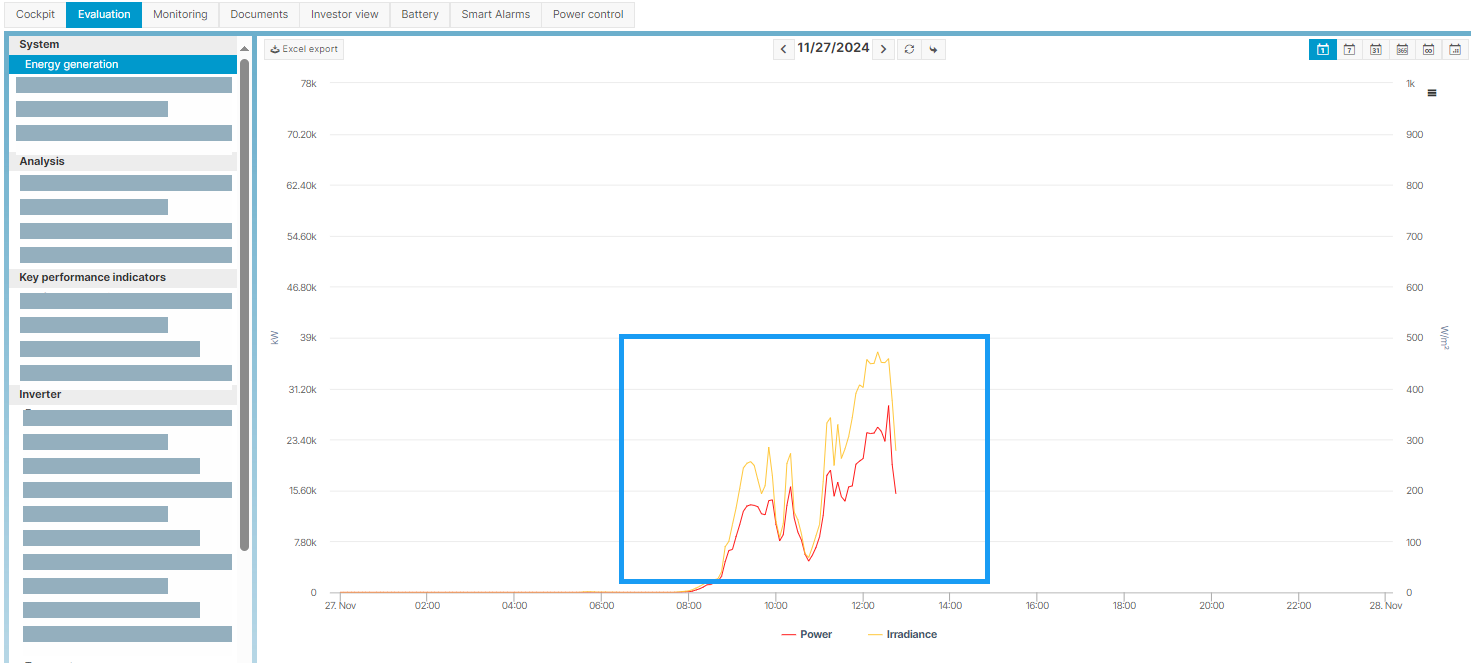
Task: Click the Excel export button
Action: [304, 49]
